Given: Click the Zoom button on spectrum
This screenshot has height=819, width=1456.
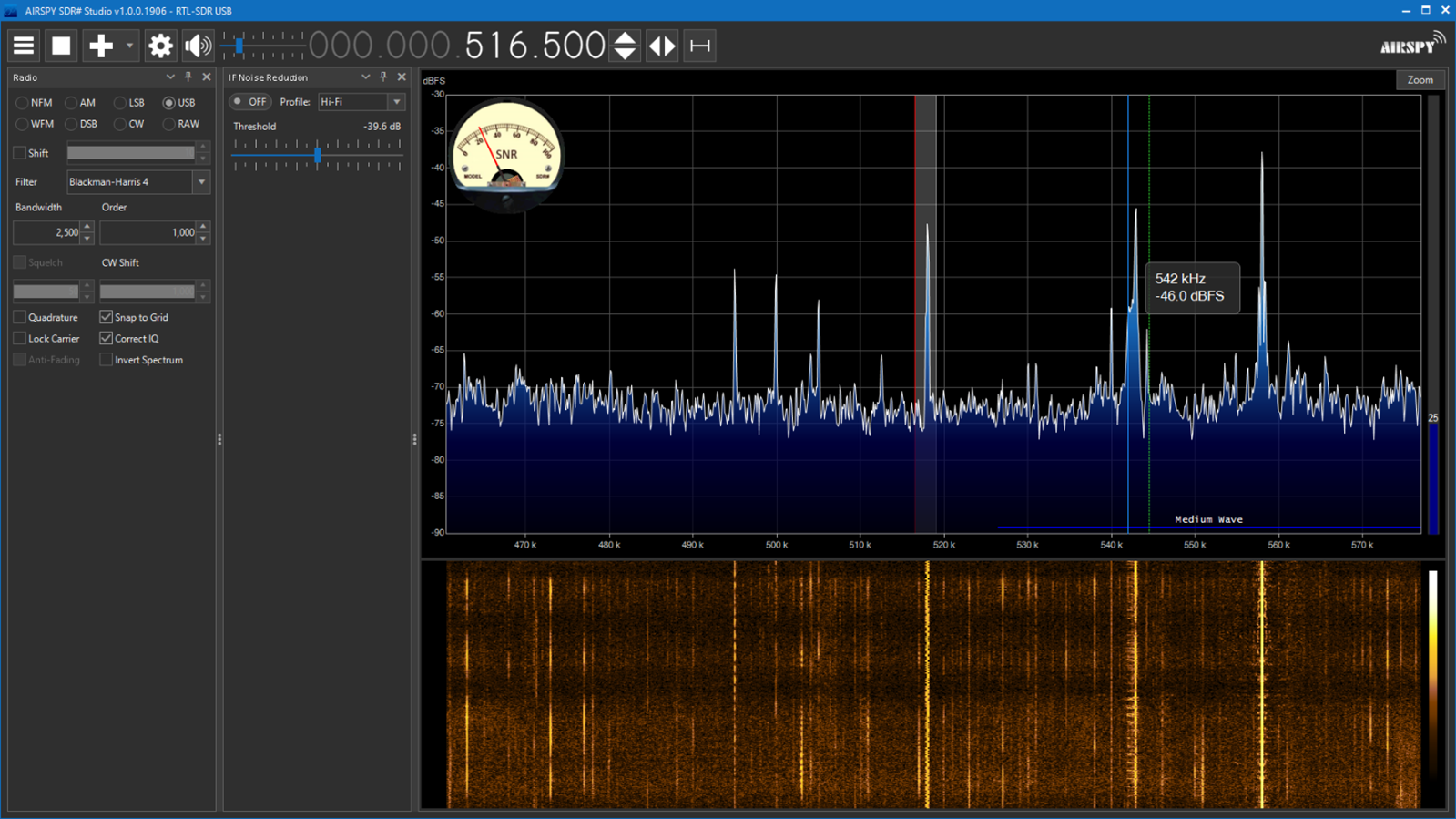Looking at the screenshot, I should (1420, 80).
